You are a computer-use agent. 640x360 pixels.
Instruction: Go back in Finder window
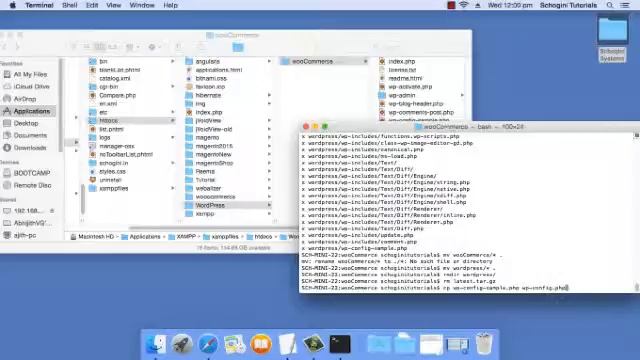point(4,47)
